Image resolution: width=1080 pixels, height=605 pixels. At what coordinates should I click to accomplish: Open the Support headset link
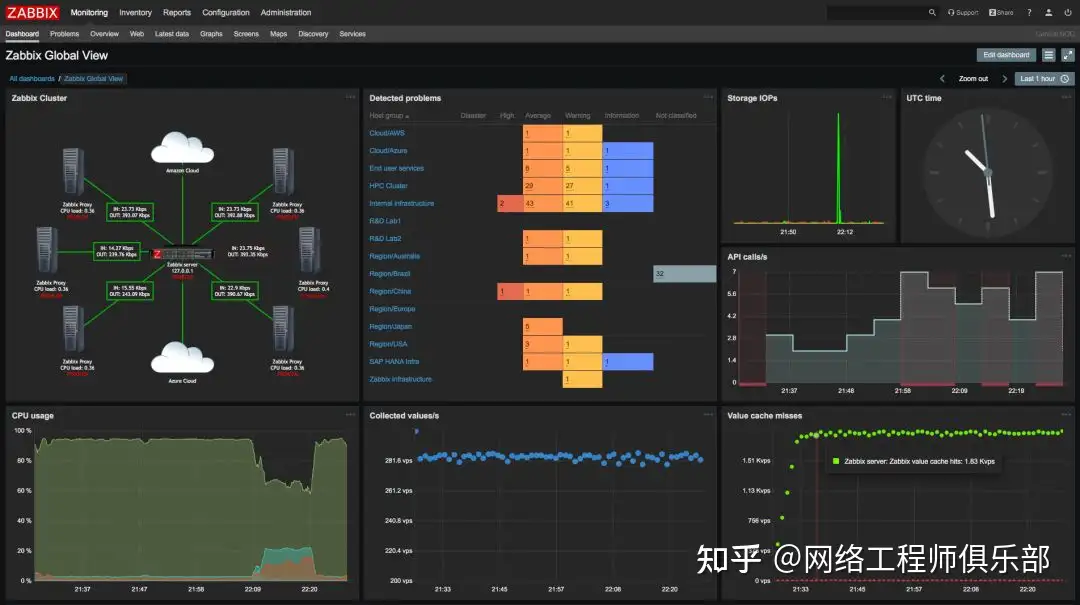point(963,13)
